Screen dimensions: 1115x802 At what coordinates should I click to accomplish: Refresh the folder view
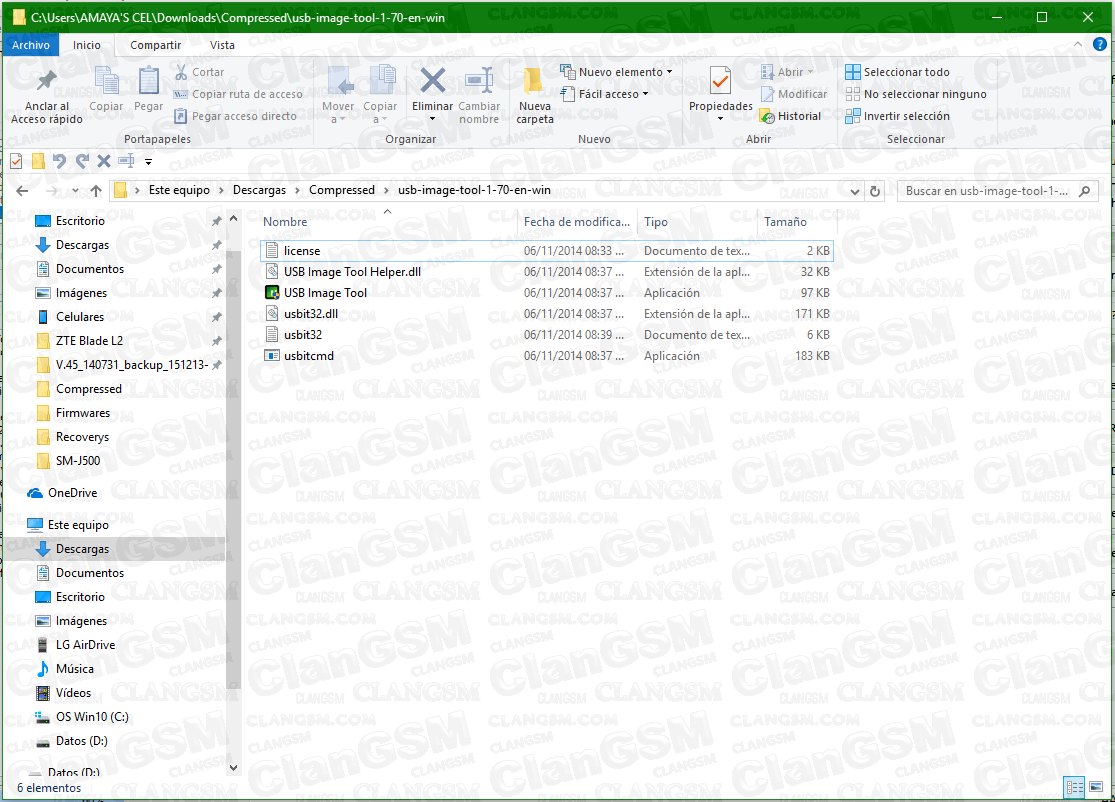875,191
